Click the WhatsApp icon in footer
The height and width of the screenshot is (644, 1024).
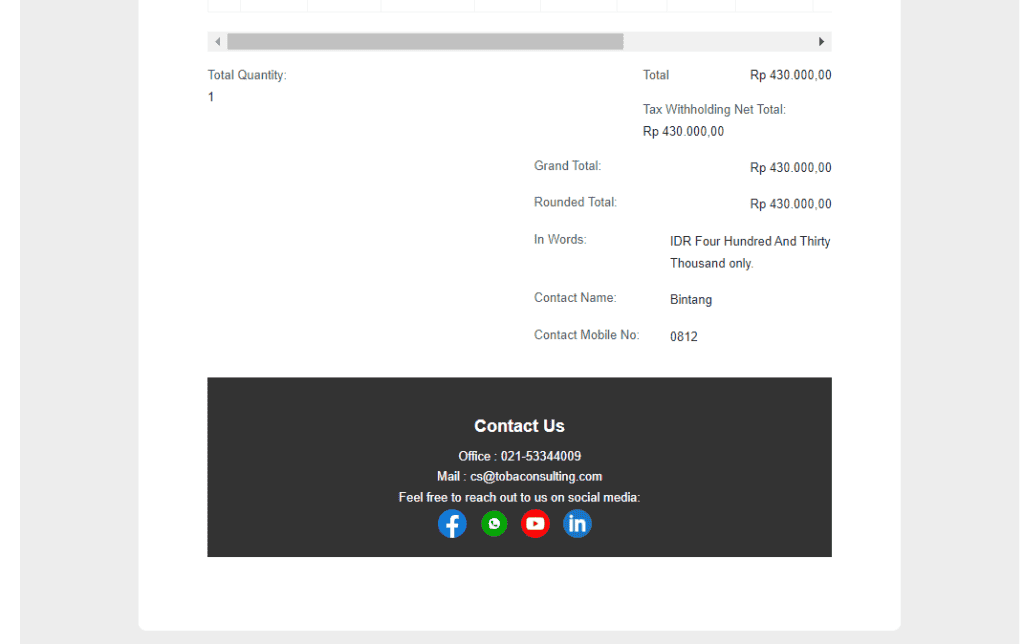point(494,524)
